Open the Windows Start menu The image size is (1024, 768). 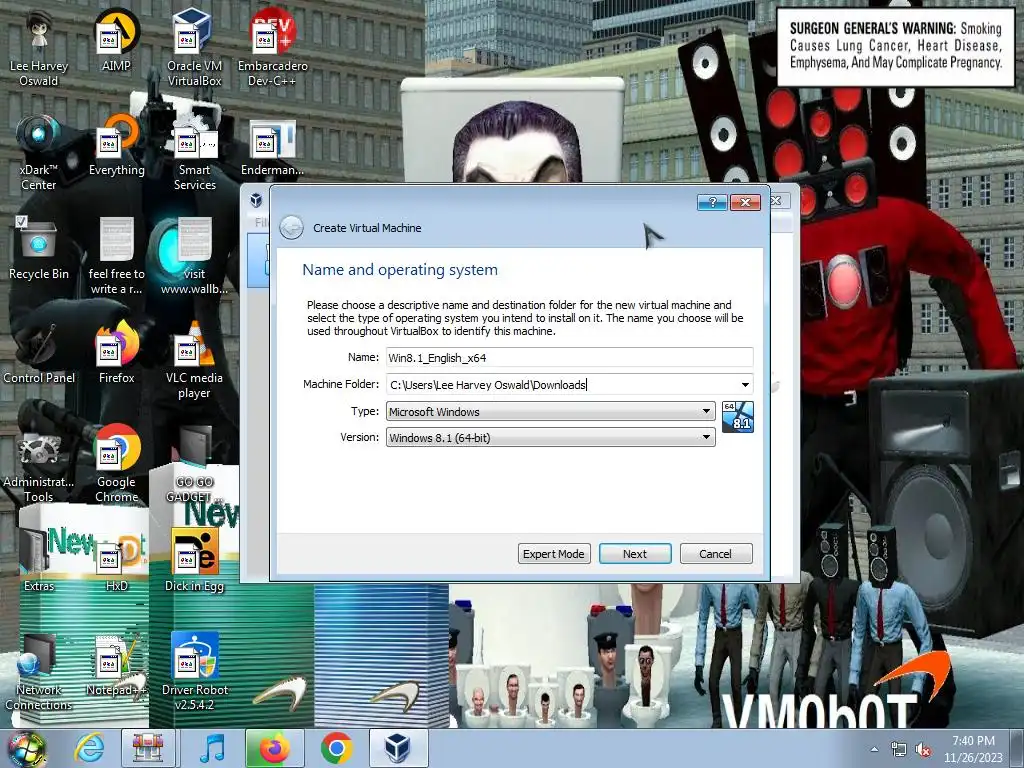coord(26,748)
